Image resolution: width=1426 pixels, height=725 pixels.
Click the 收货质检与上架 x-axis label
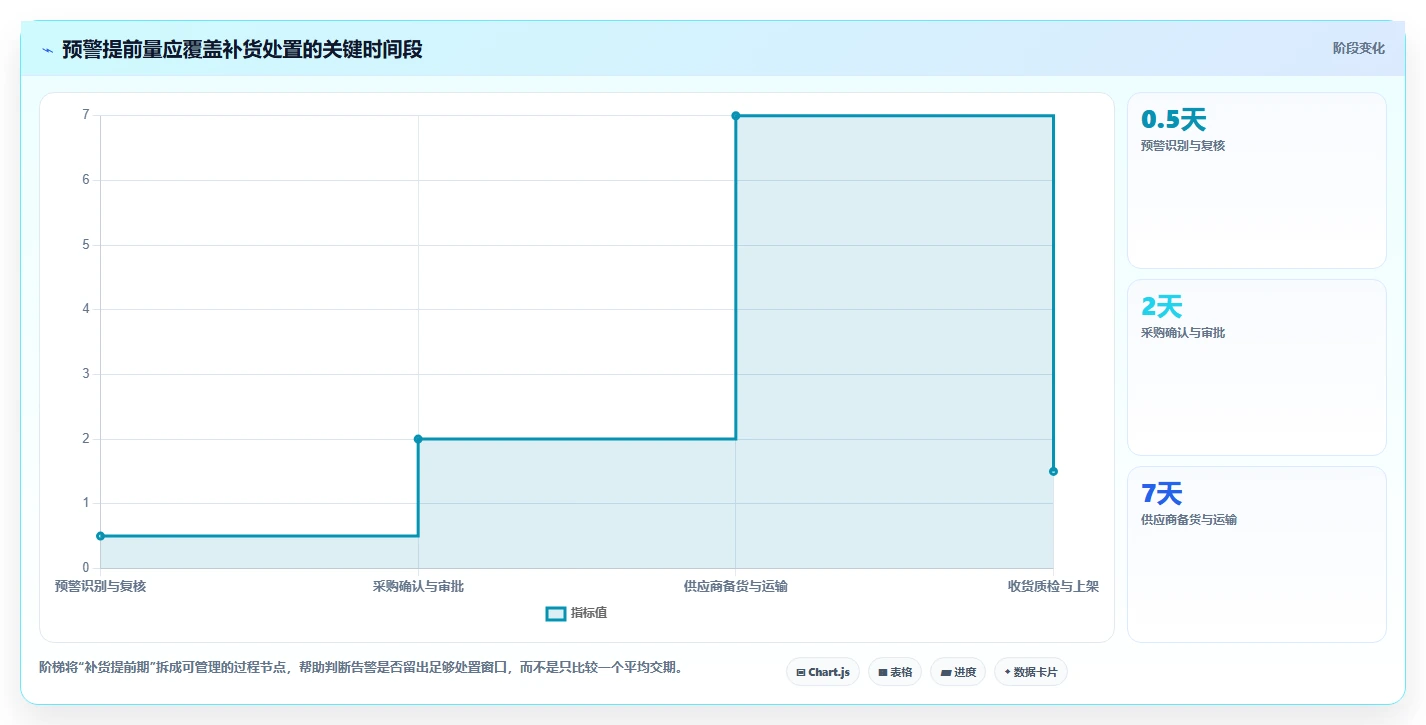click(x=1053, y=586)
